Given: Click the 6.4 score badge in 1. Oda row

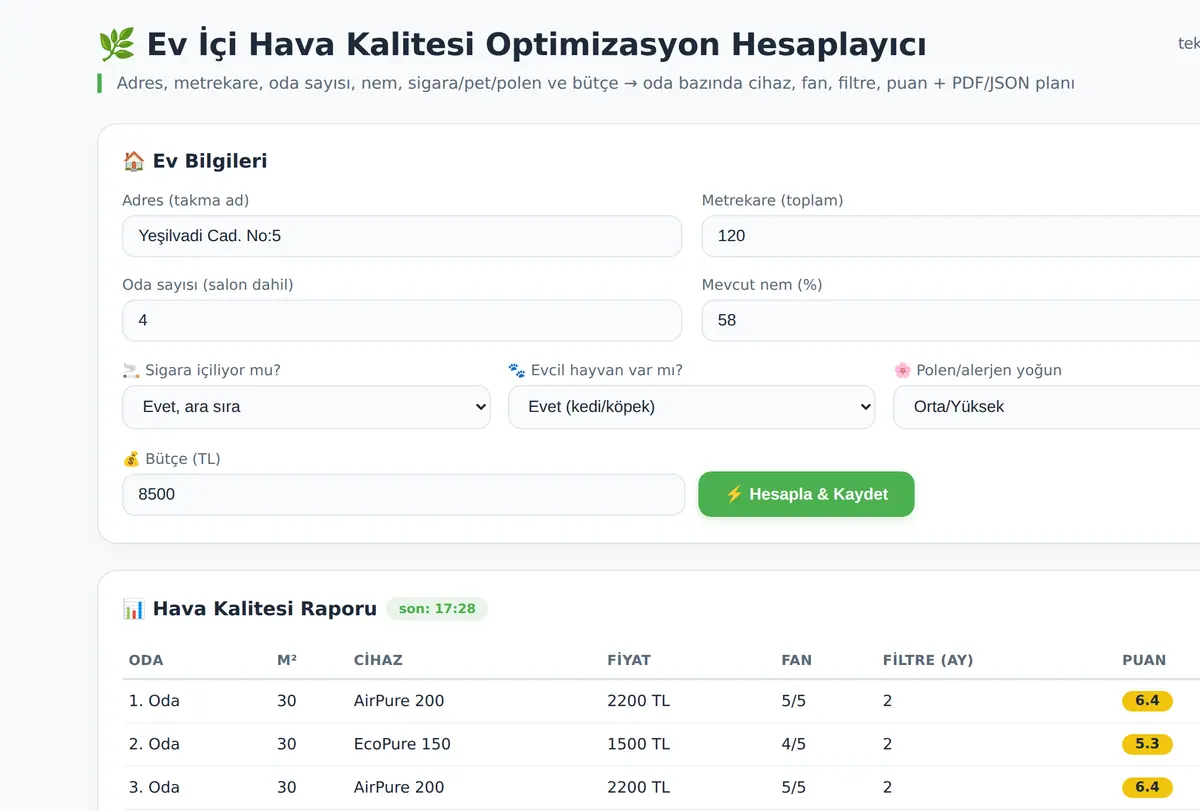Looking at the screenshot, I should 1147,701.
